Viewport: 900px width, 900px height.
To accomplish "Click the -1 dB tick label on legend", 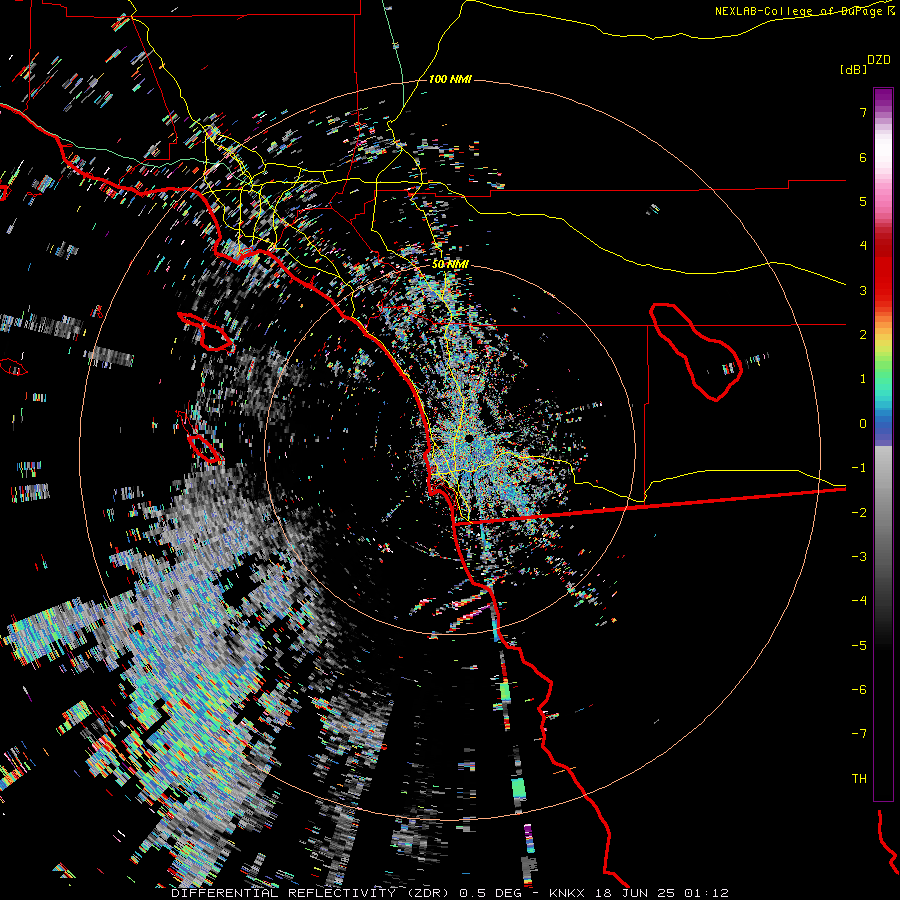I will point(859,468).
